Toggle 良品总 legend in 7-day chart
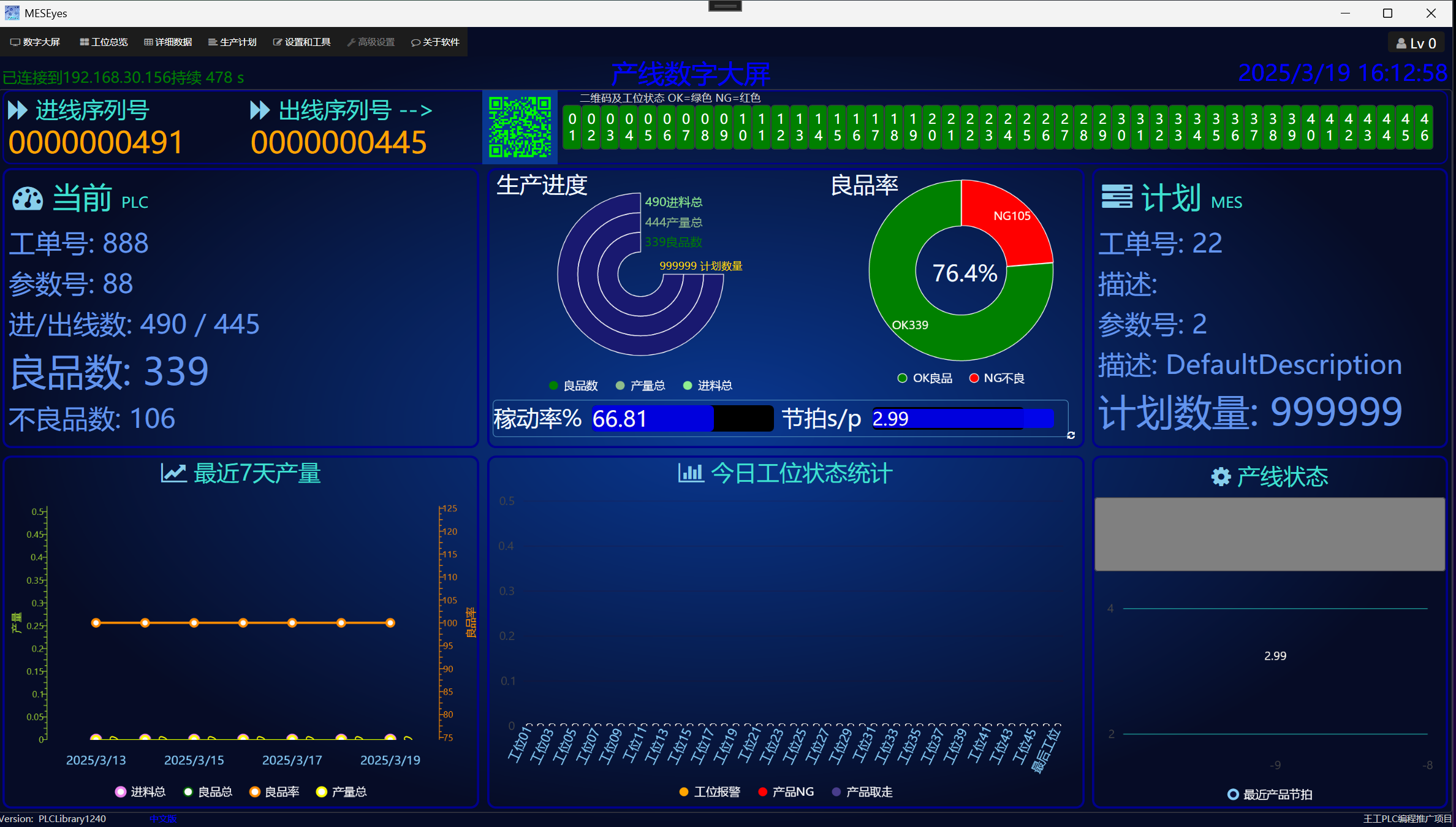Viewport: 1456px width, 827px height. [208, 792]
